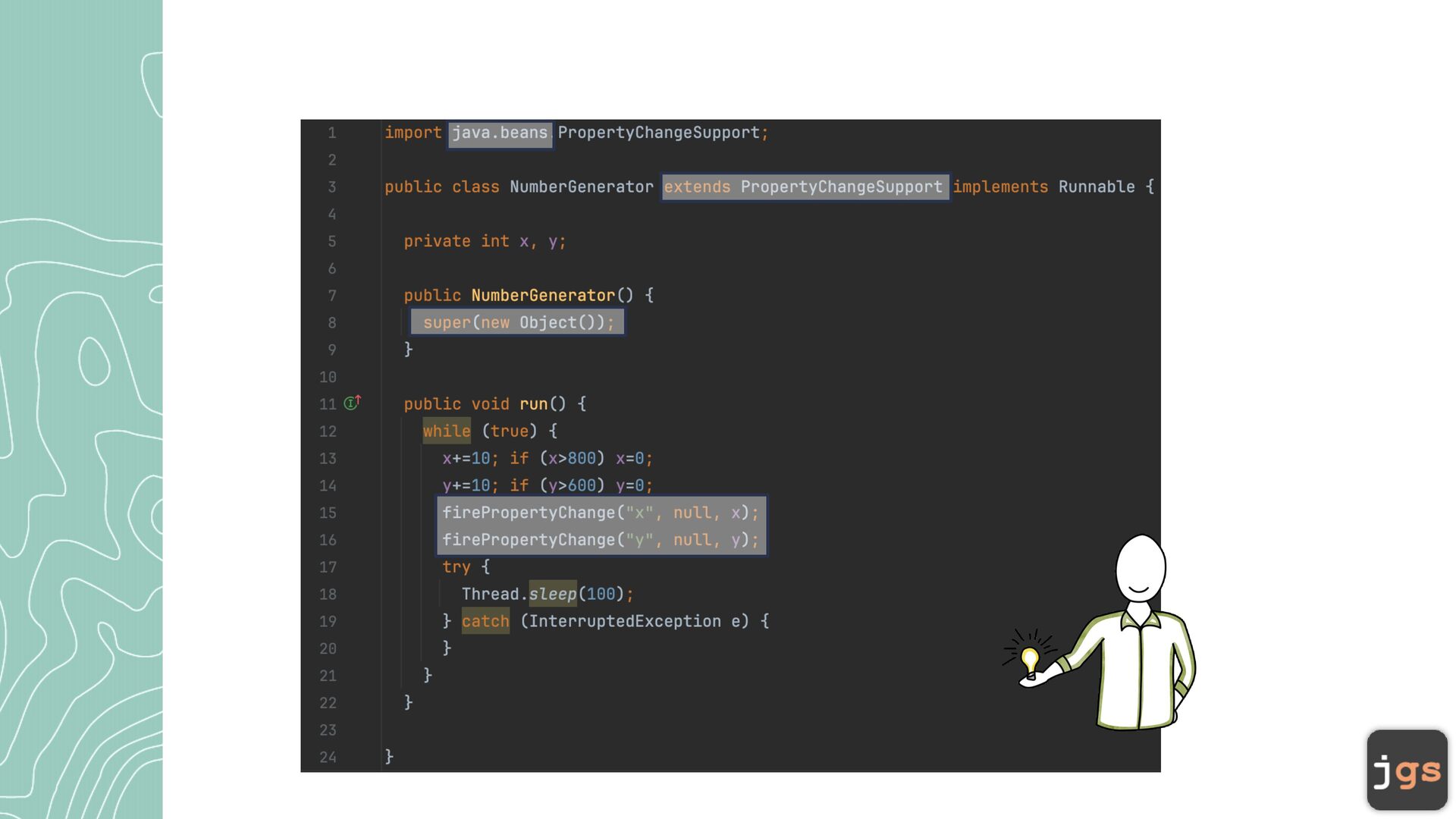The height and width of the screenshot is (819, 1456).
Task: Click the firePropertyChange("y") line
Action: [x=600, y=540]
